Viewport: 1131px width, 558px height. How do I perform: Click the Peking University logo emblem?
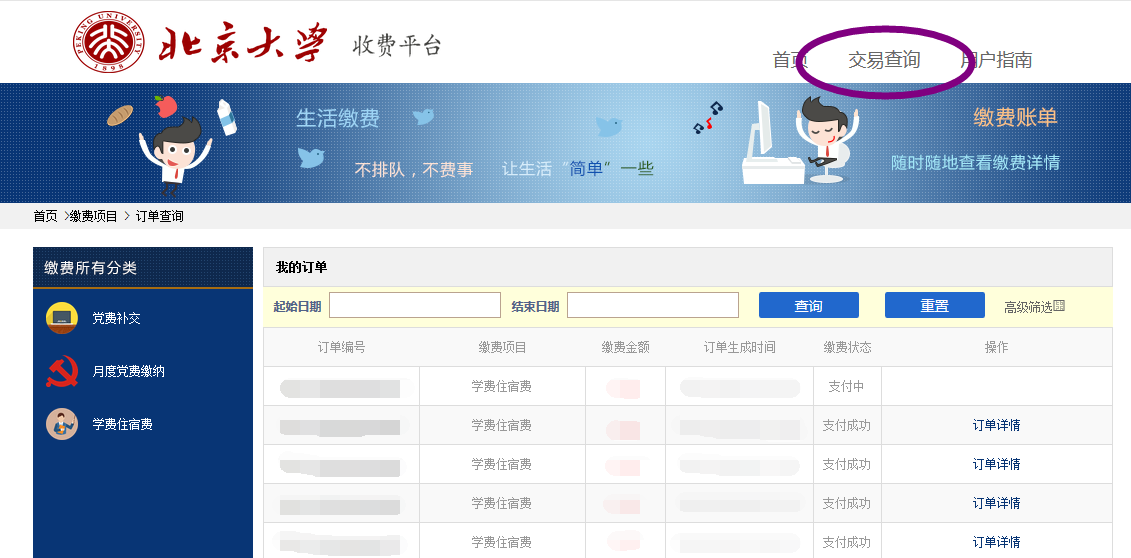[108, 43]
